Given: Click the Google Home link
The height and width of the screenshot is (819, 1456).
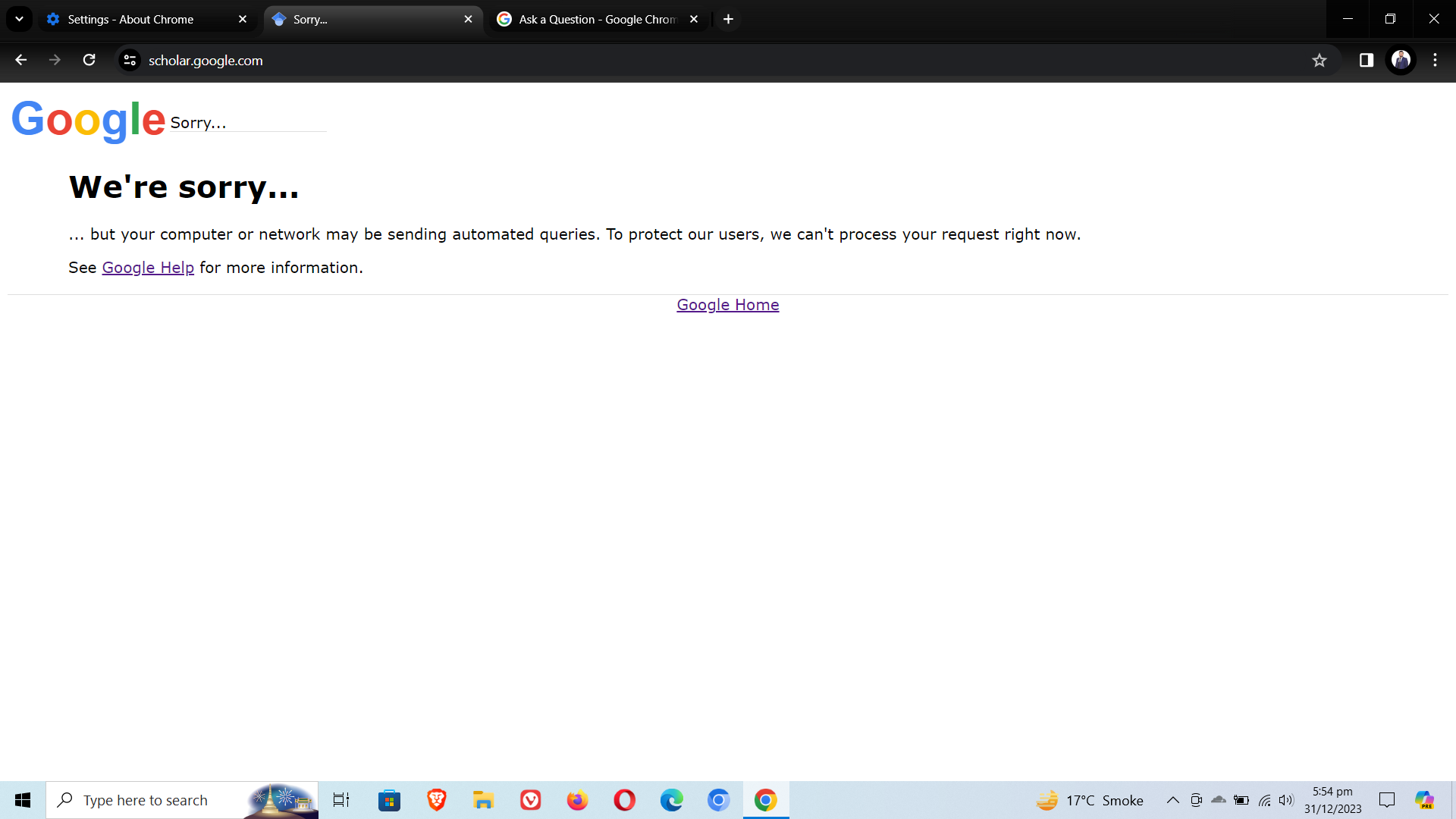Looking at the screenshot, I should (727, 305).
